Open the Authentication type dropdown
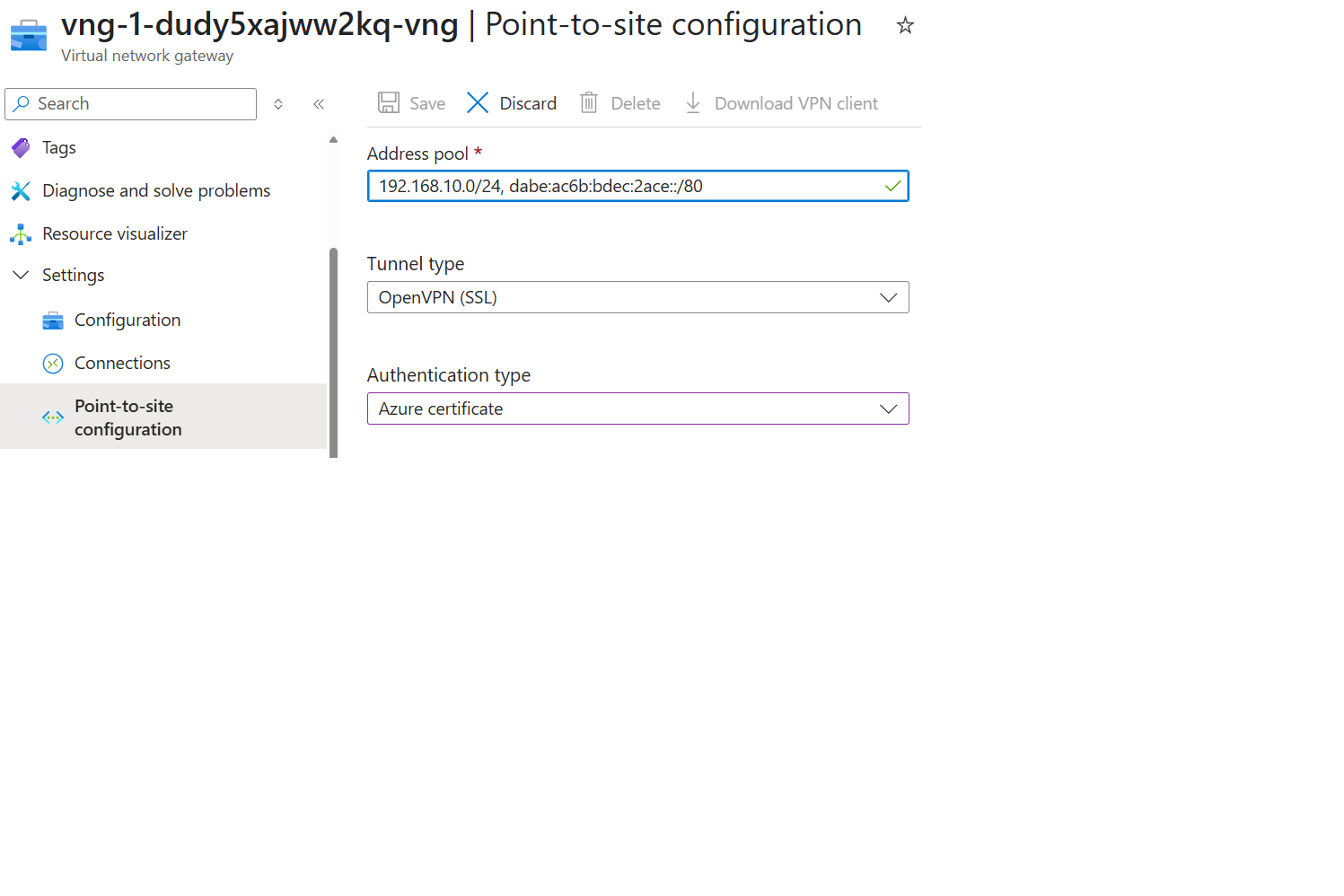 (637, 409)
